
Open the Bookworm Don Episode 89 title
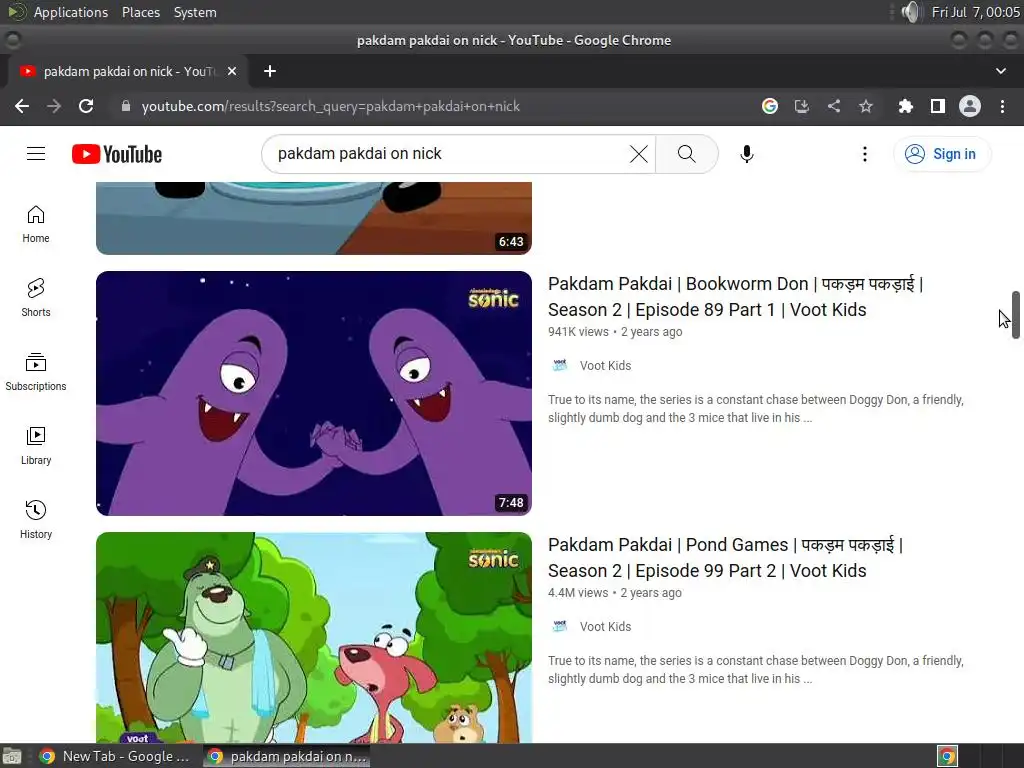pyautogui.click(x=735, y=296)
